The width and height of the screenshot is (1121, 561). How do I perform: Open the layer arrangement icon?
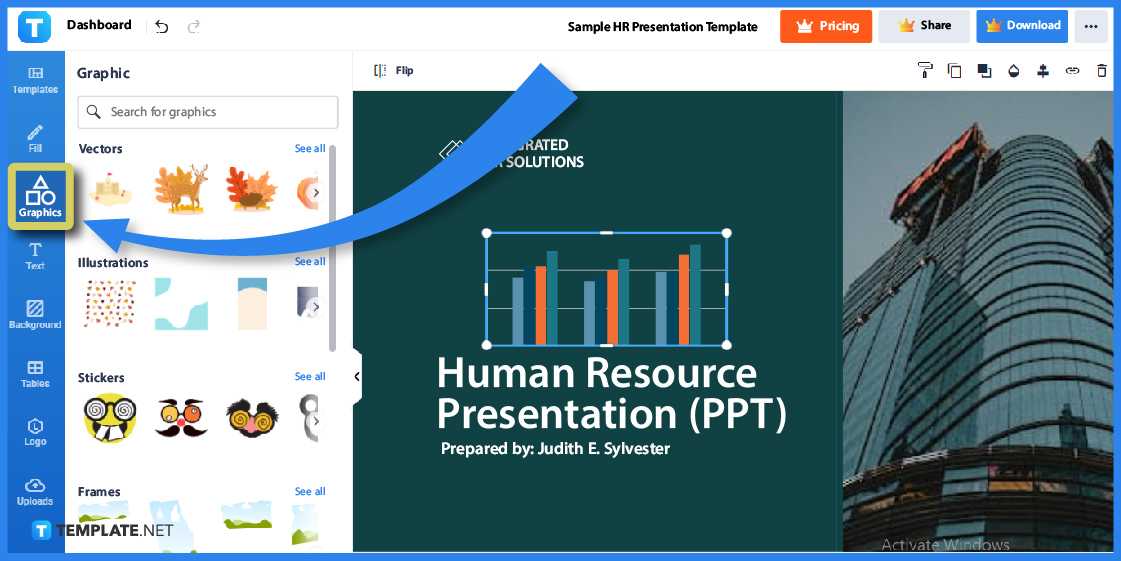(x=984, y=70)
